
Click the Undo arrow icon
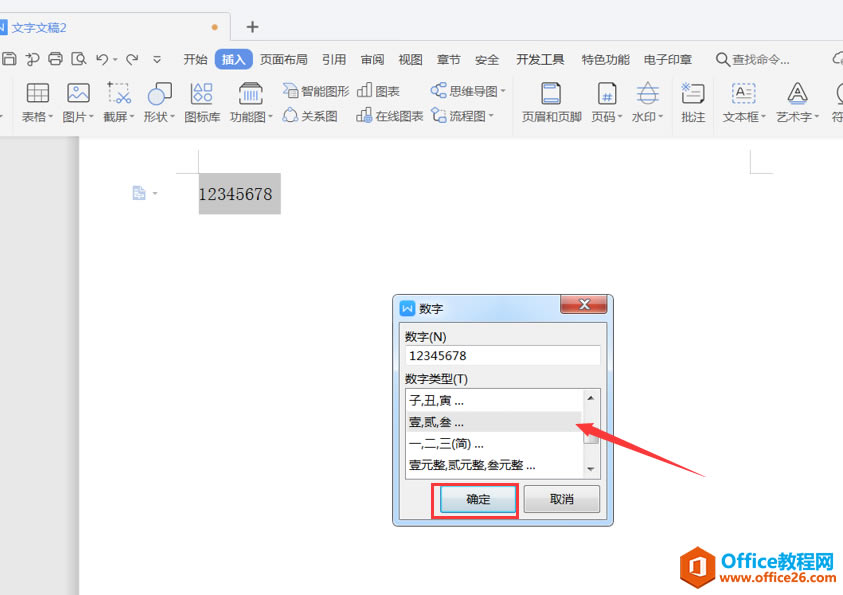(x=102, y=59)
